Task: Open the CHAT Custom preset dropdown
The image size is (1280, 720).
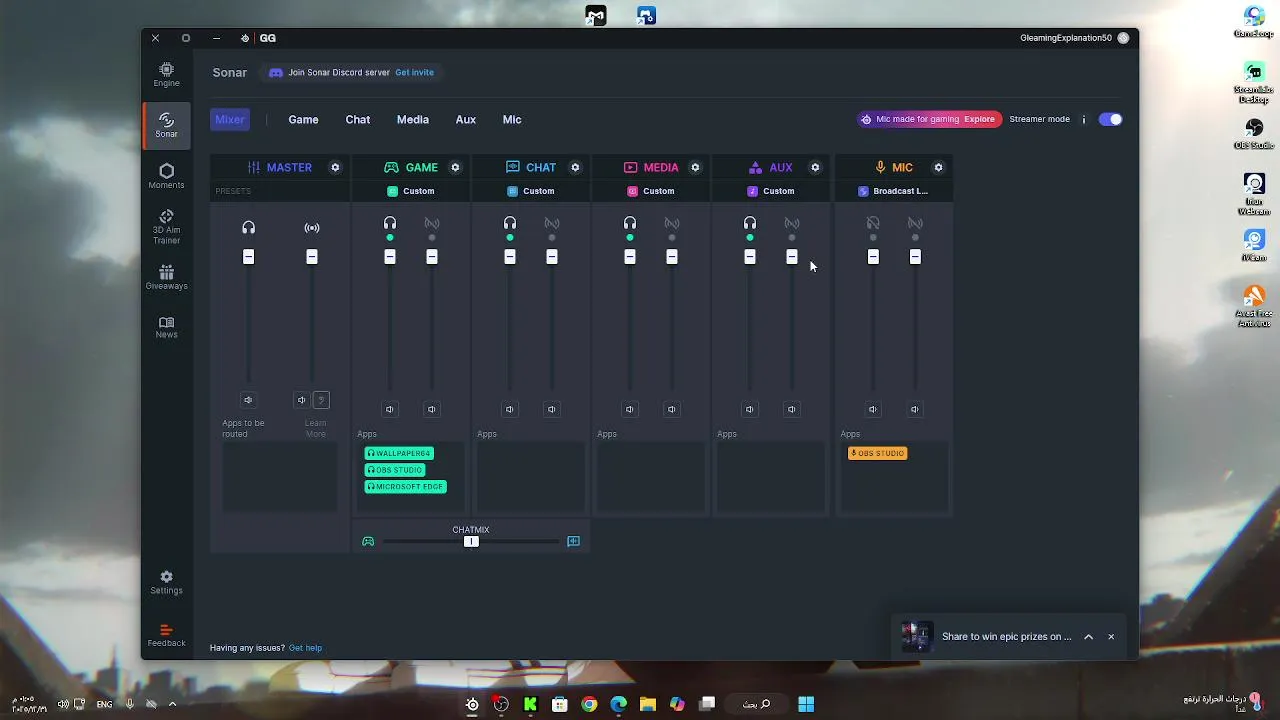Action: 531,191
